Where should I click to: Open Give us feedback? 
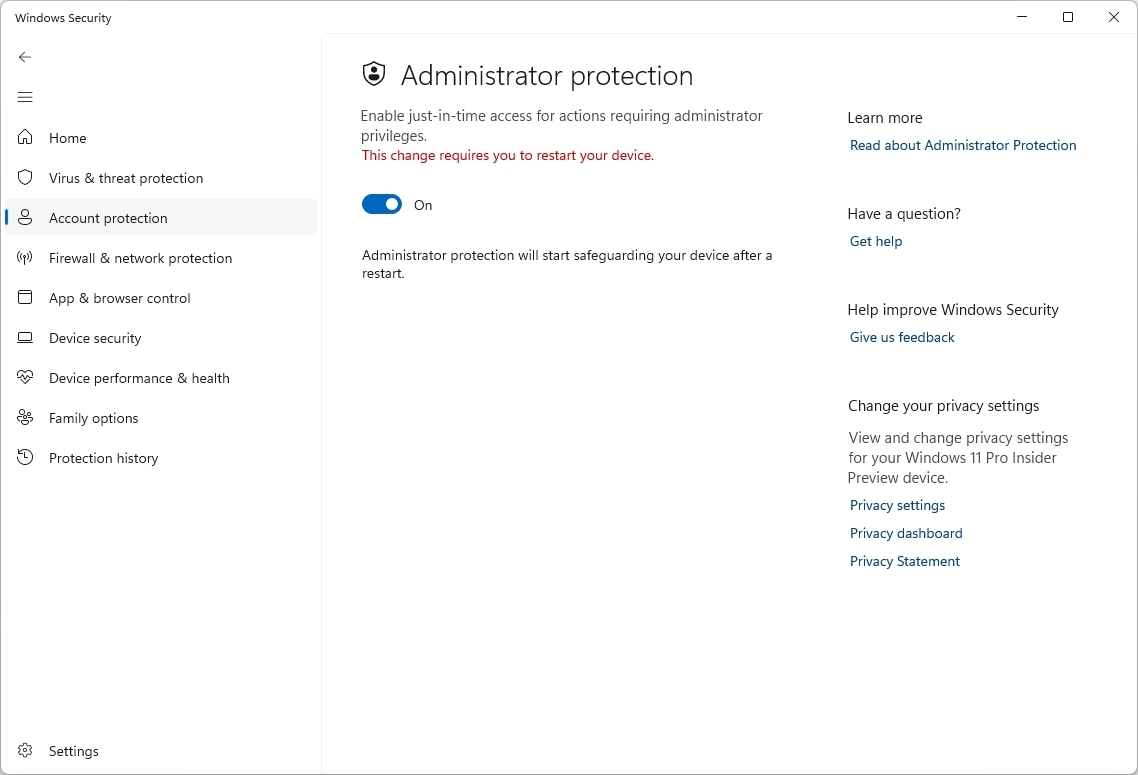tap(901, 337)
